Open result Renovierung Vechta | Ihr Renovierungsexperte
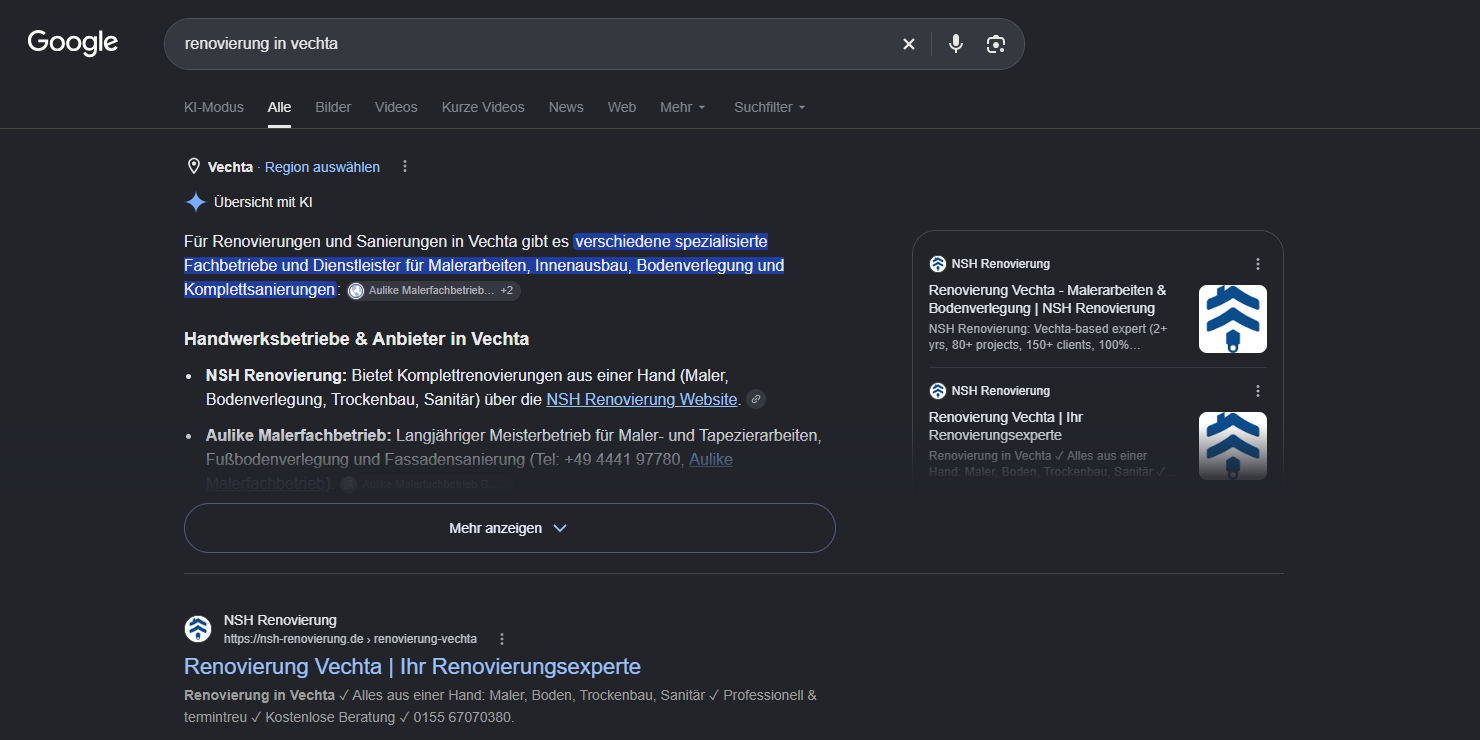The image size is (1480, 740). 412,666
